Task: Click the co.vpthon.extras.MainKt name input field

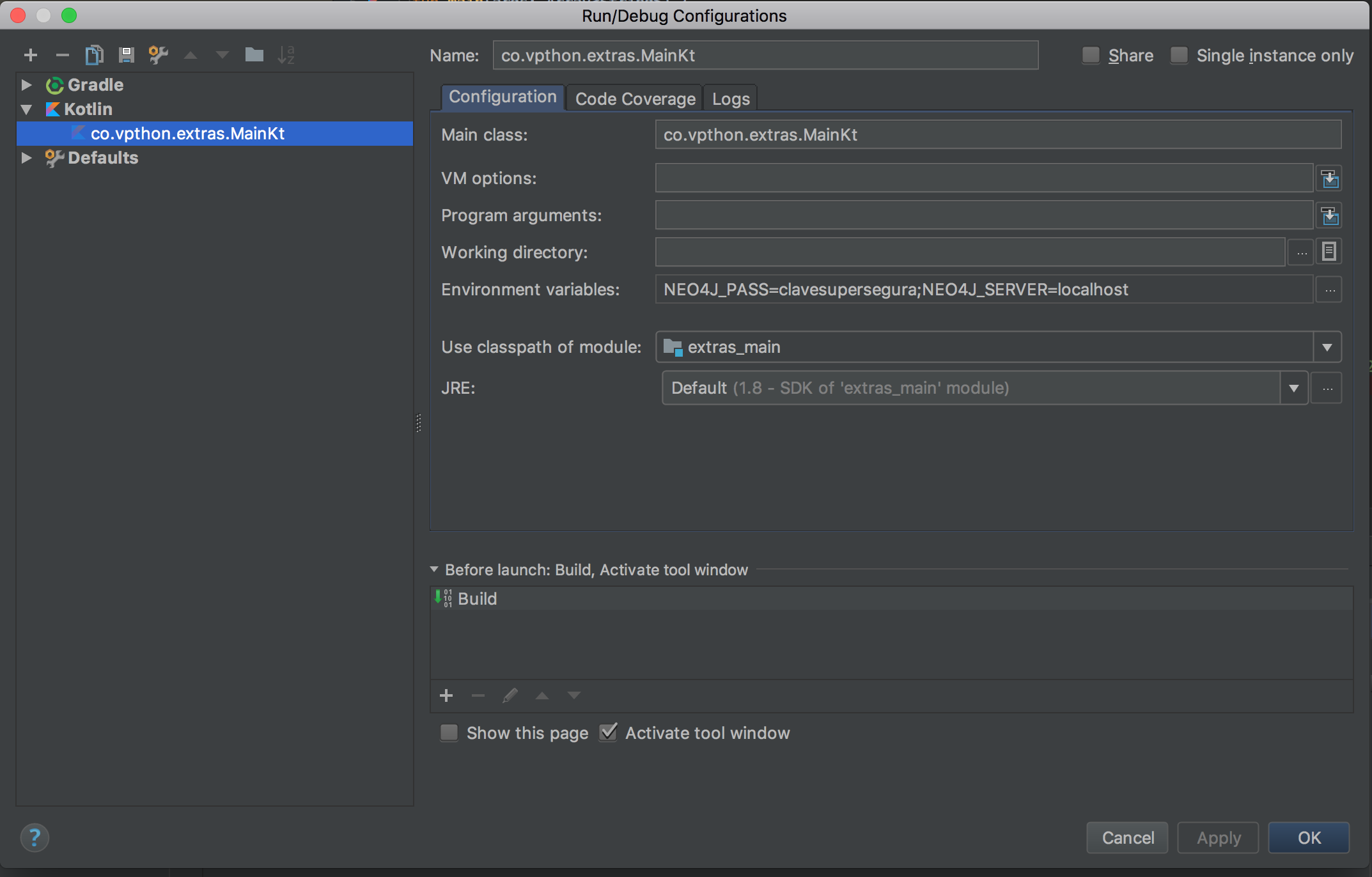Action: 763,55
